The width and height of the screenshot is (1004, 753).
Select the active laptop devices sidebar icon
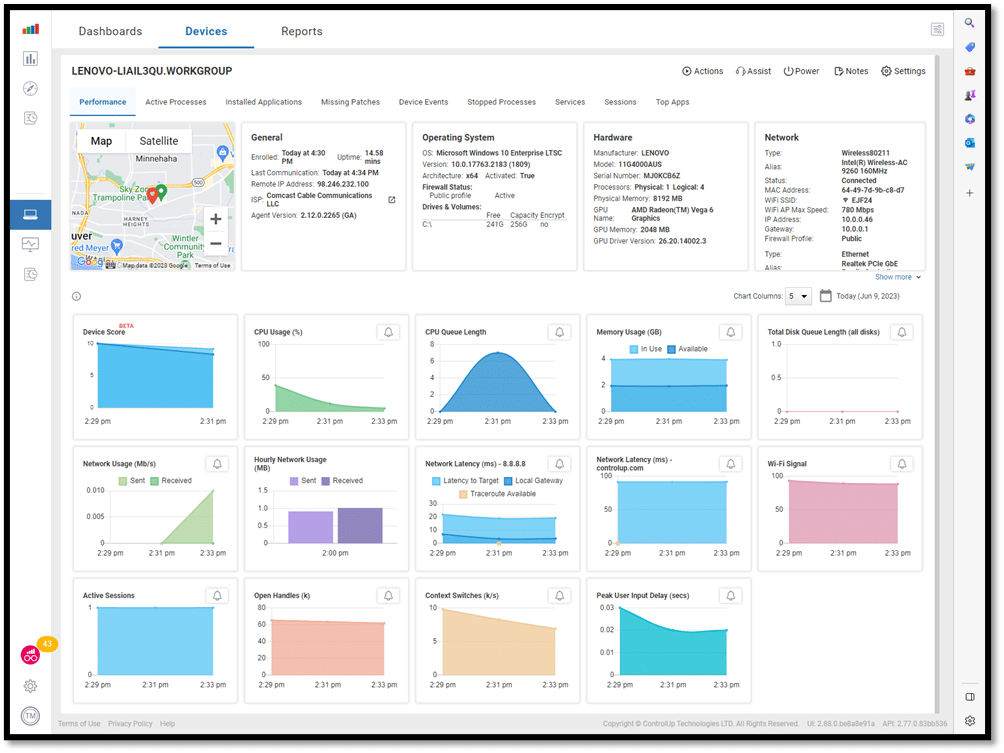(30, 215)
